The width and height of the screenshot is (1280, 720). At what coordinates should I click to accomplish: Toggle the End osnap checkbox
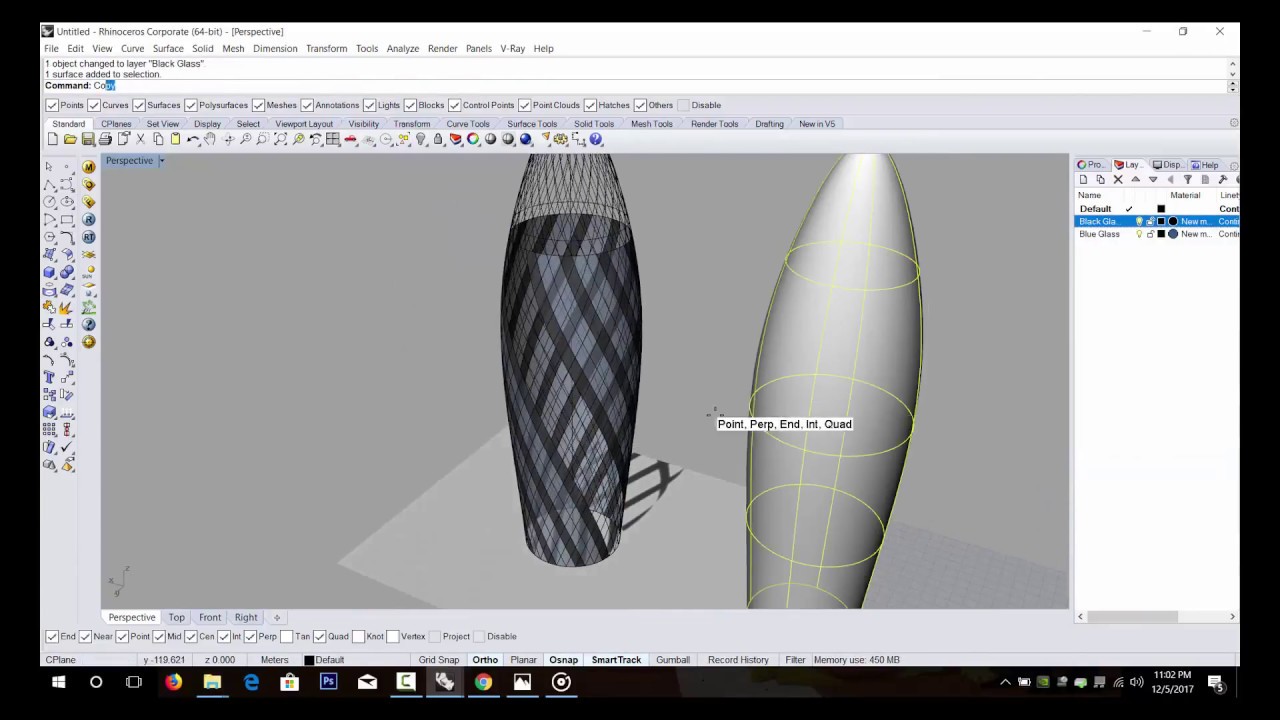coord(52,636)
